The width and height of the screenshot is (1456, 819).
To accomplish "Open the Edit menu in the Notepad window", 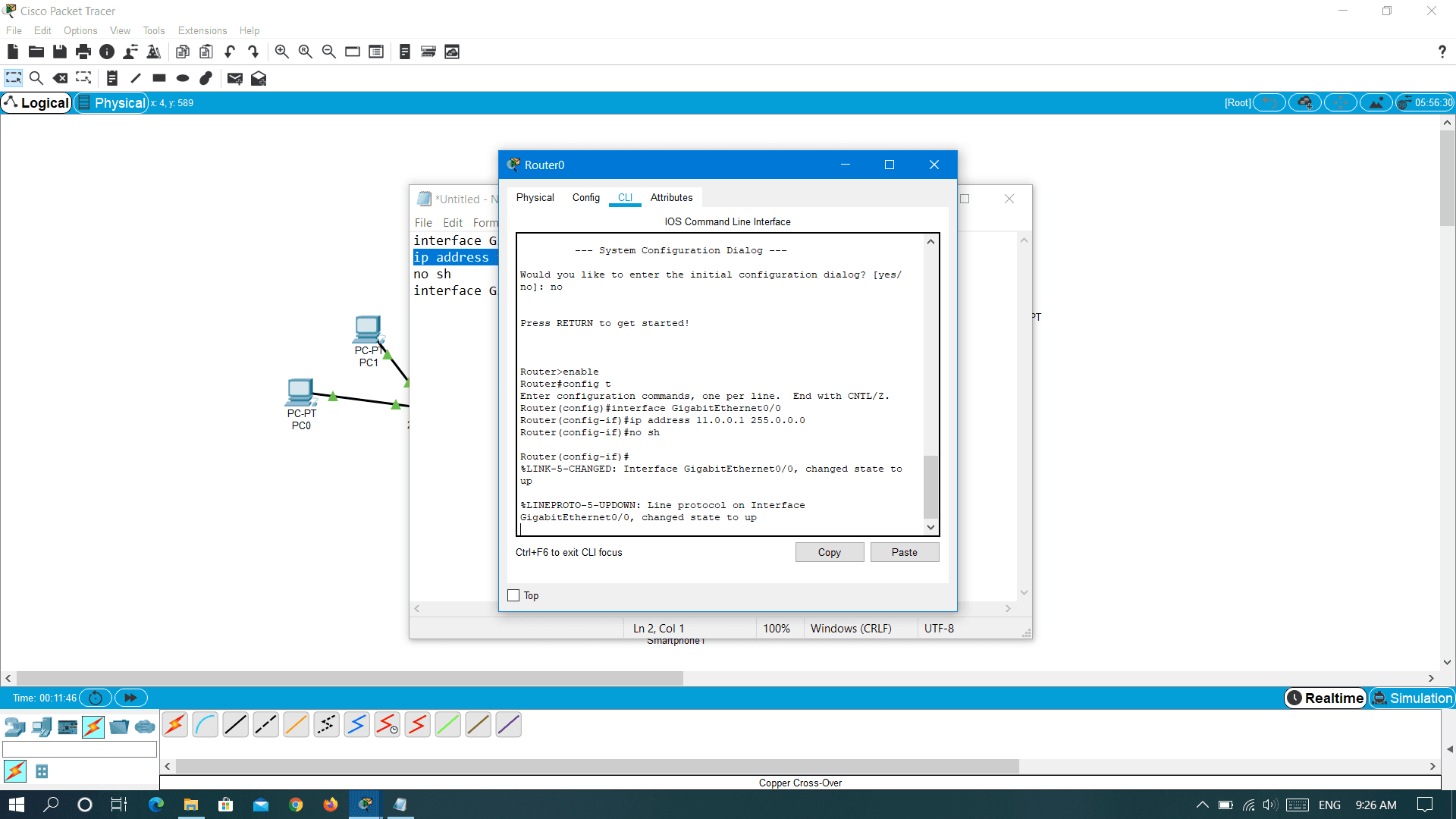I will pyautogui.click(x=453, y=222).
